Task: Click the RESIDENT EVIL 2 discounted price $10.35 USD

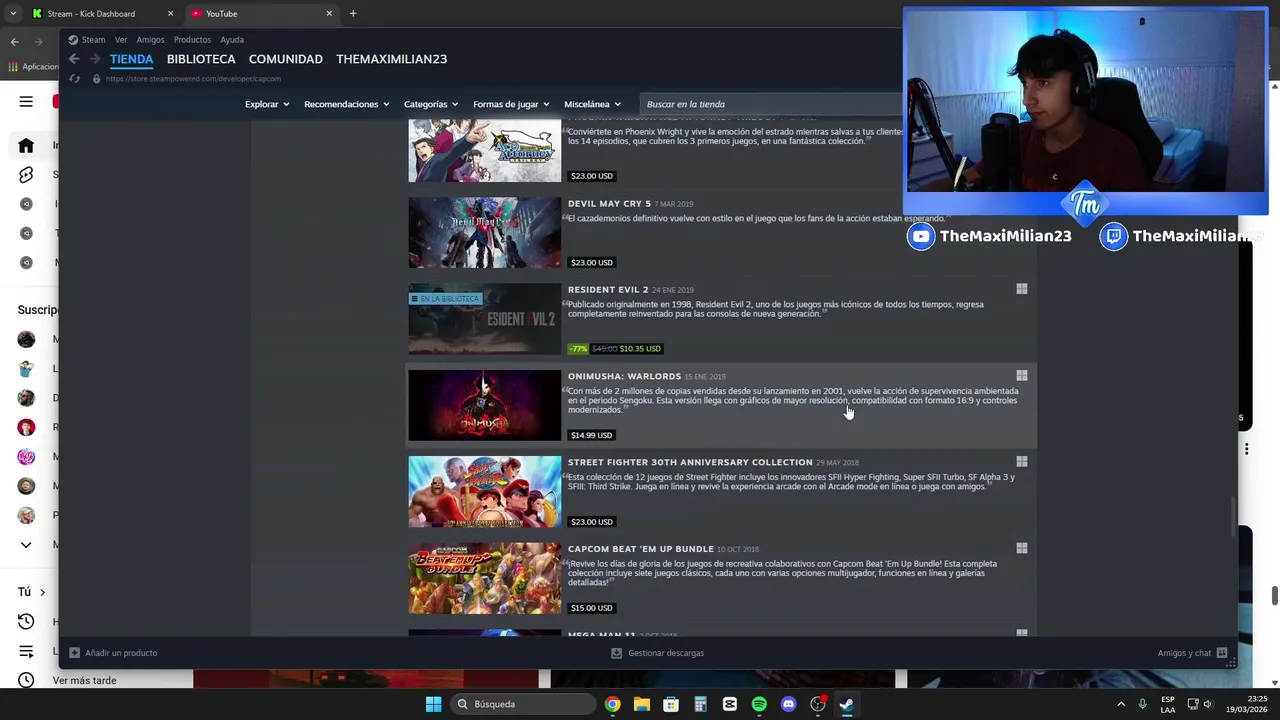Action: click(x=640, y=349)
